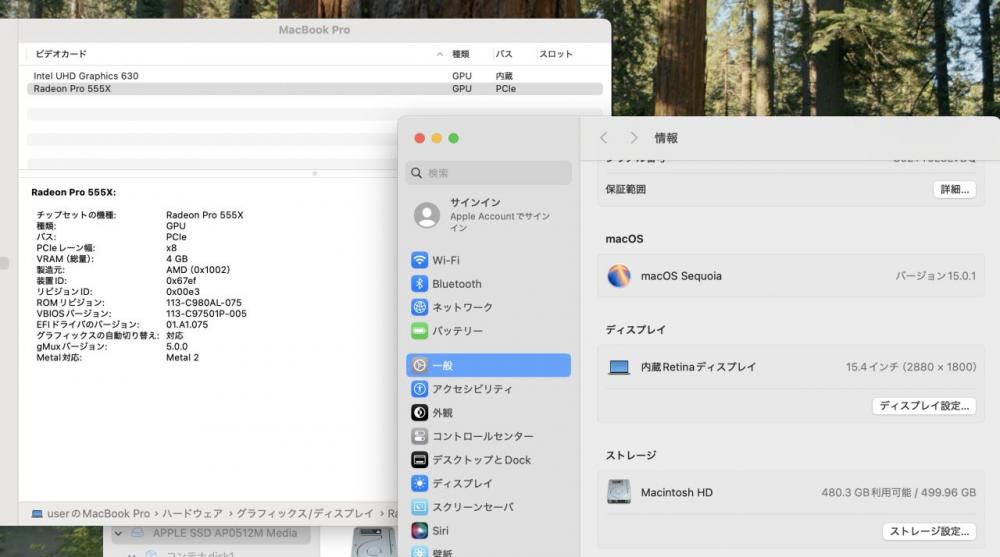Open Bluetooth icon in sidebar
This screenshot has height=557, width=1000.
[x=419, y=284]
